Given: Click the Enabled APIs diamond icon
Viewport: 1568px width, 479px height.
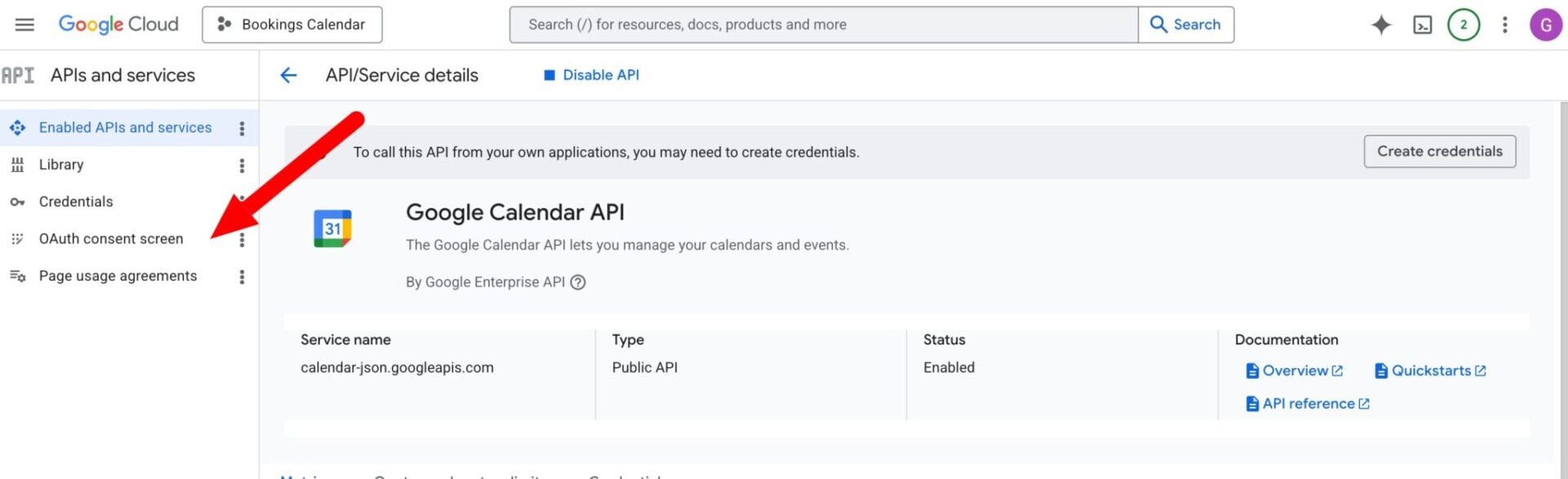Looking at the screenshot, I should pyautogui.click(x=17, y=127).
